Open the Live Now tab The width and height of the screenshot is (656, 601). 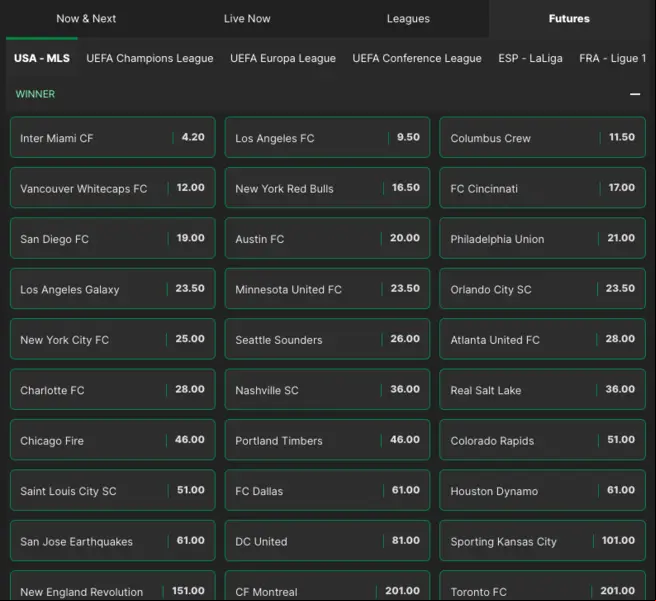(x=247, y=19)
